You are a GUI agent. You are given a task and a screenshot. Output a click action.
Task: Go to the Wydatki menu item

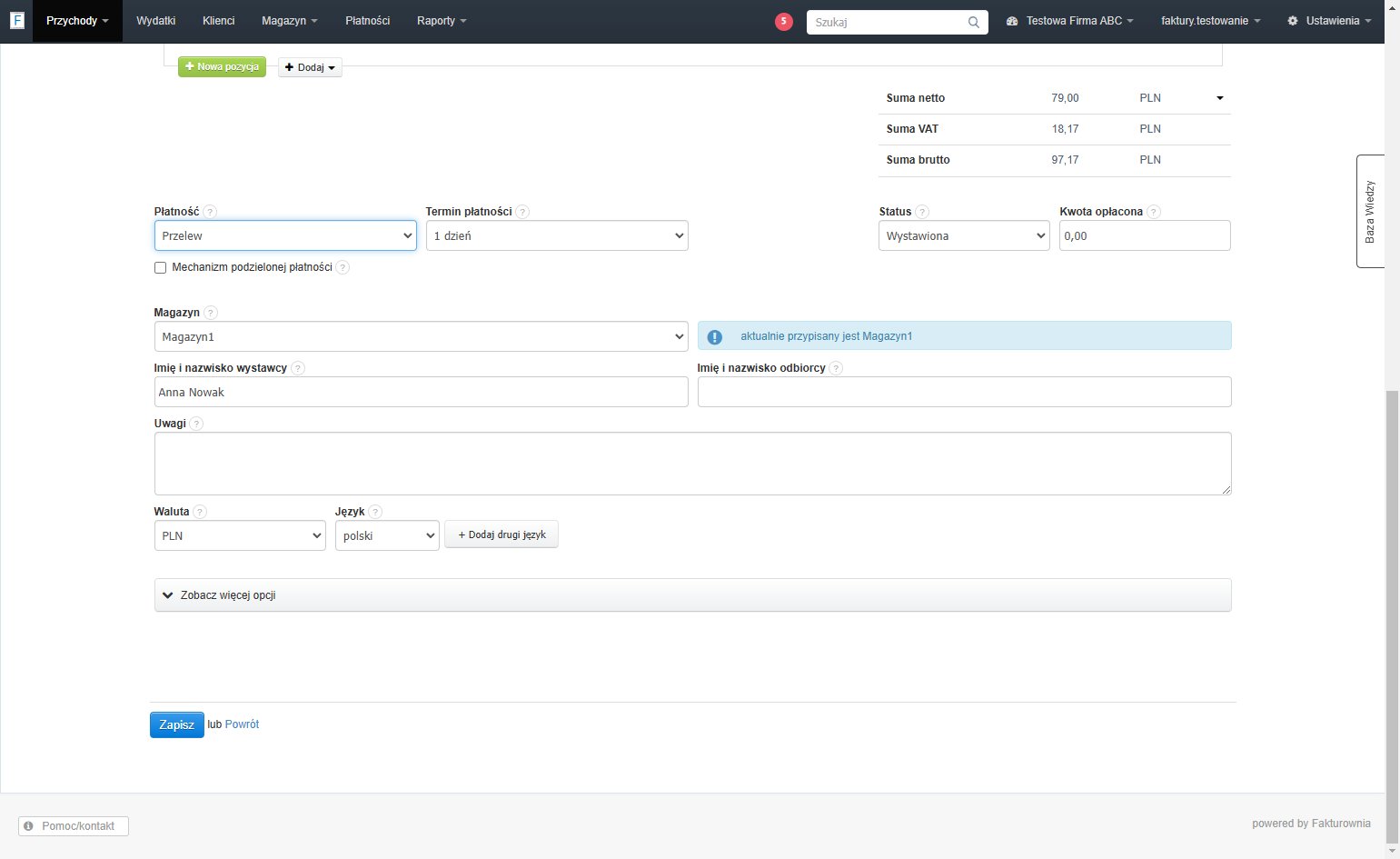pos(156,21)
